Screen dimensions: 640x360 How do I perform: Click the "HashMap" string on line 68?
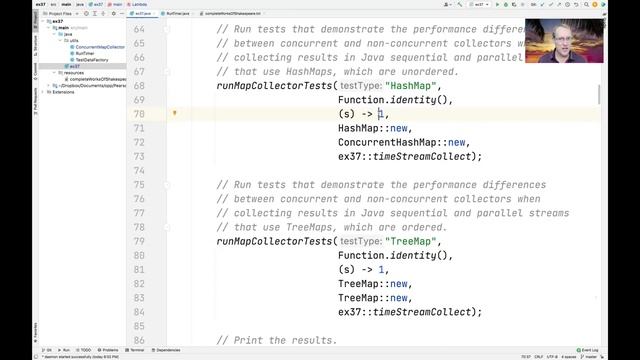tap(410, 86)
